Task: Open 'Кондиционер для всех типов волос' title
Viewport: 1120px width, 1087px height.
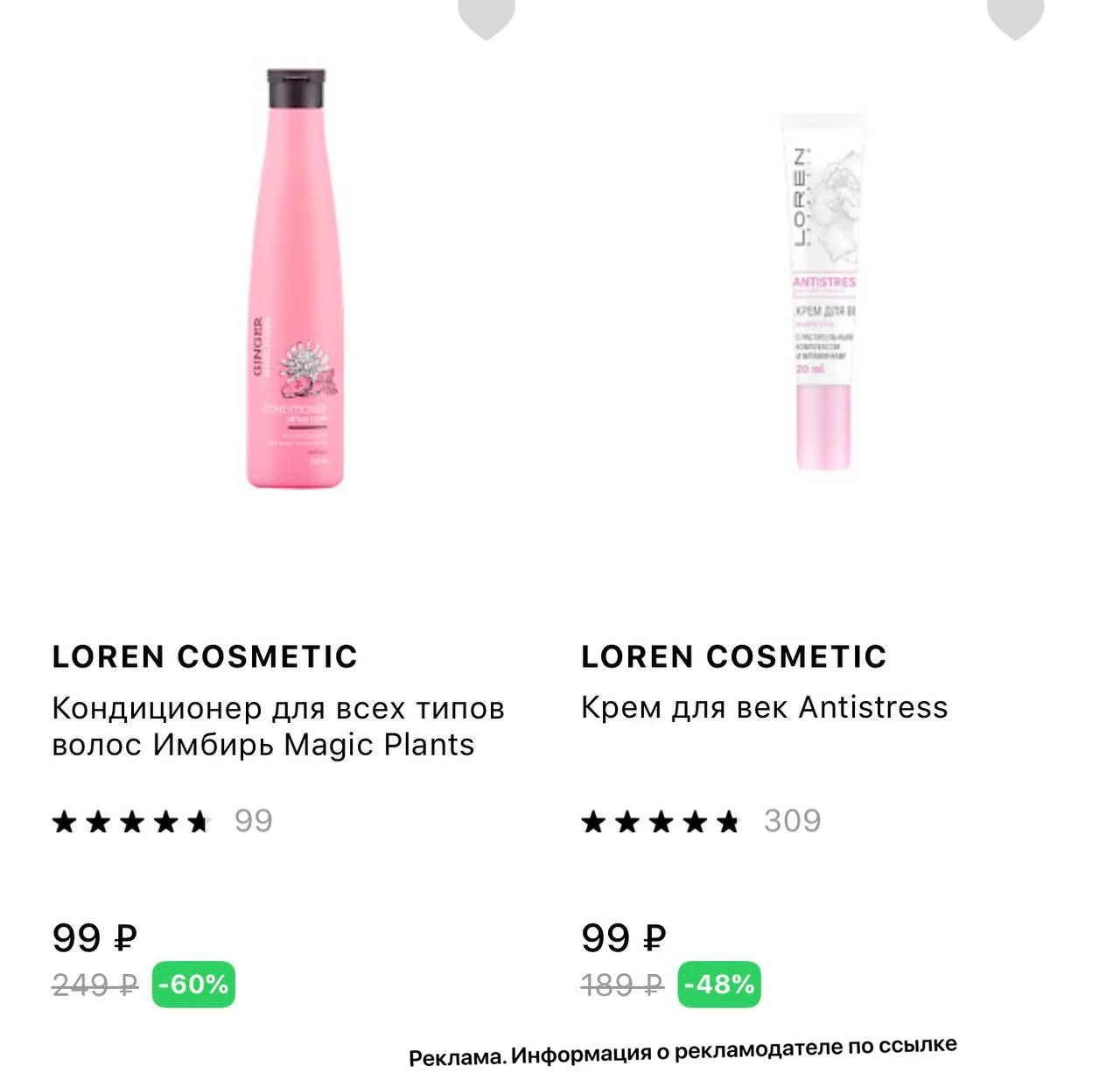Action: (x=278, y=726)
